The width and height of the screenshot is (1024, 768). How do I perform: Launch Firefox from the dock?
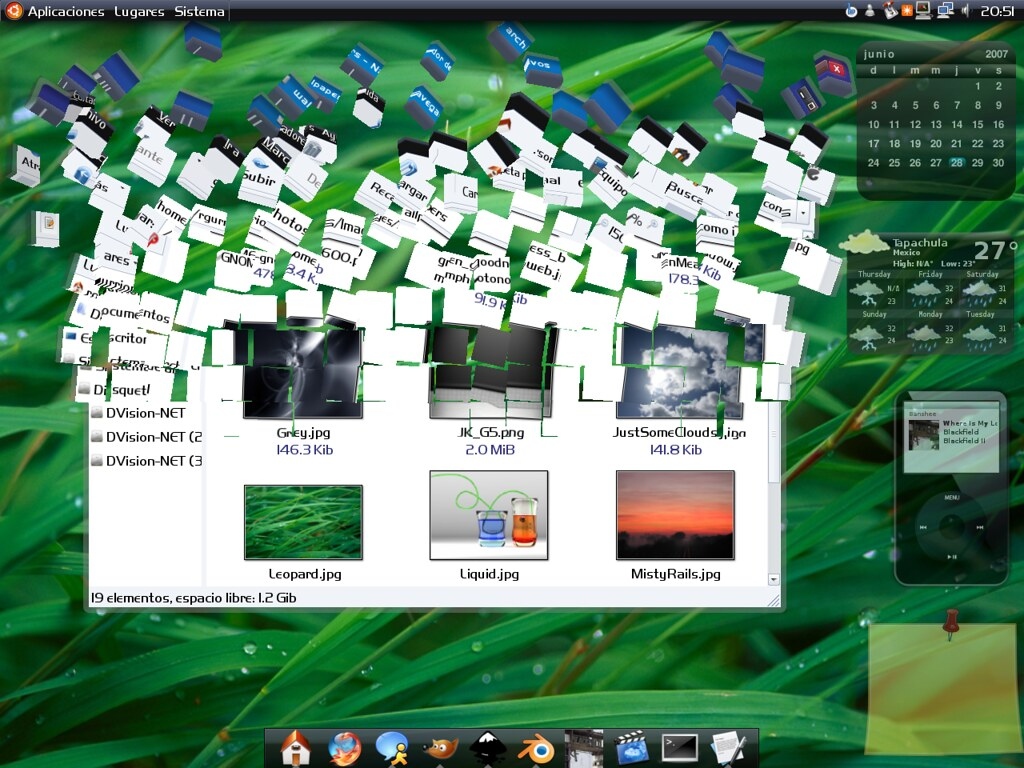[x=345, y=748]
